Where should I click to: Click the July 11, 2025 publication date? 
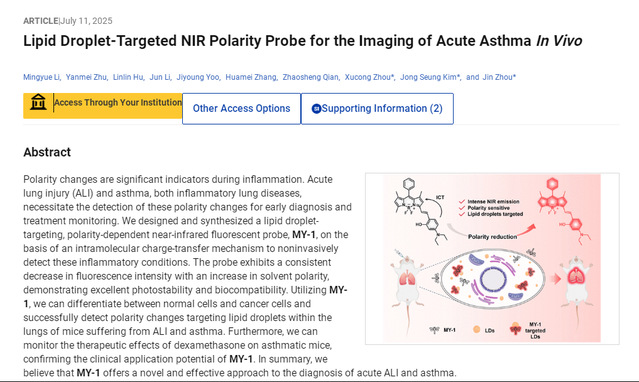86,21
